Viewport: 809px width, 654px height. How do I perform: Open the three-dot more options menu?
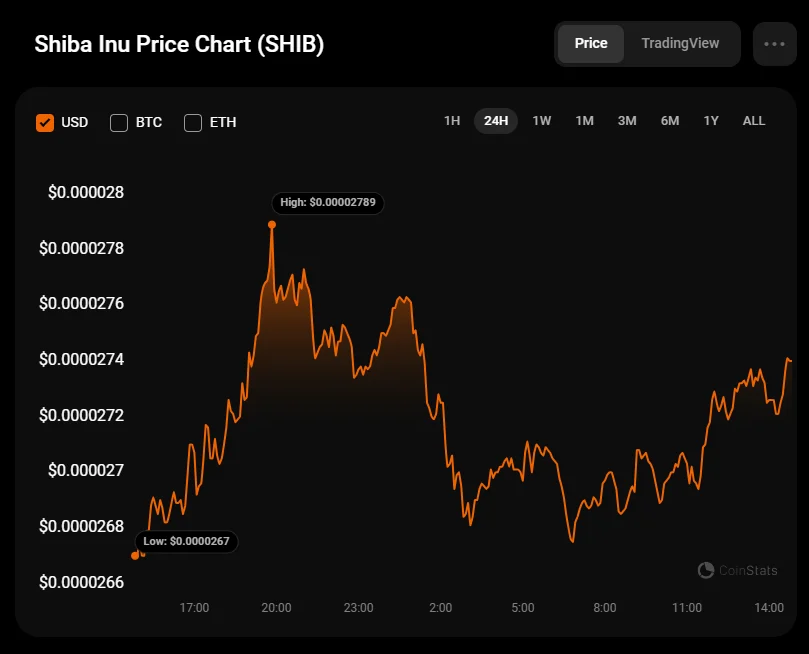click(x=774, y=44)
